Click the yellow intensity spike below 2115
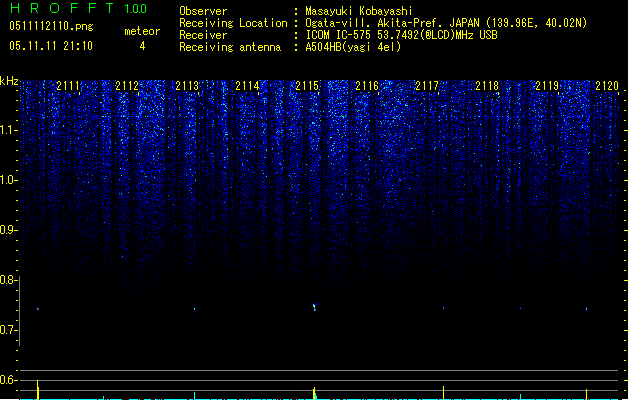The height and width of the screenshot is (400, 629). point(314,393)
